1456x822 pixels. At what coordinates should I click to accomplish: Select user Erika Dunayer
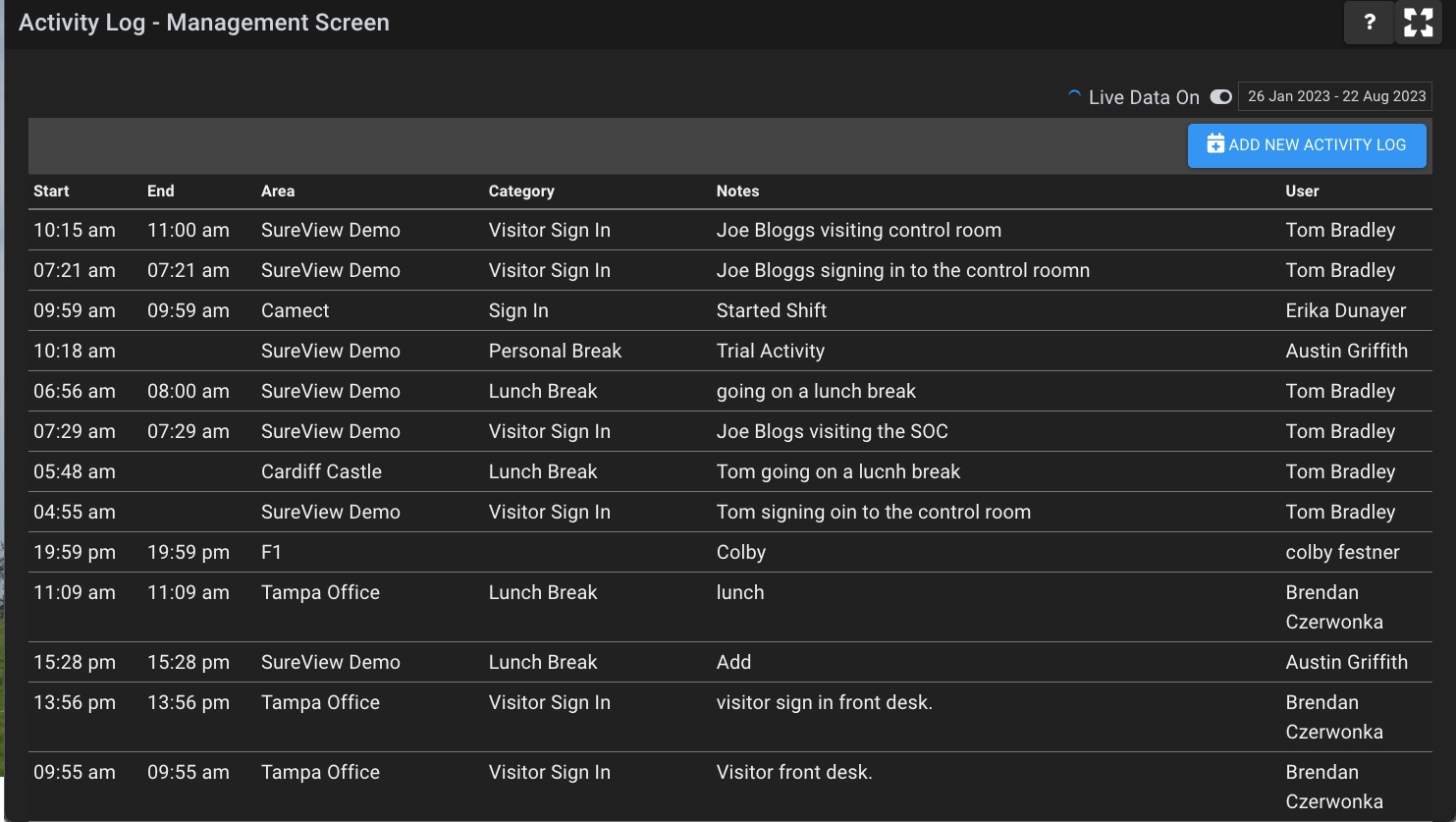[x=1346, y=310]
